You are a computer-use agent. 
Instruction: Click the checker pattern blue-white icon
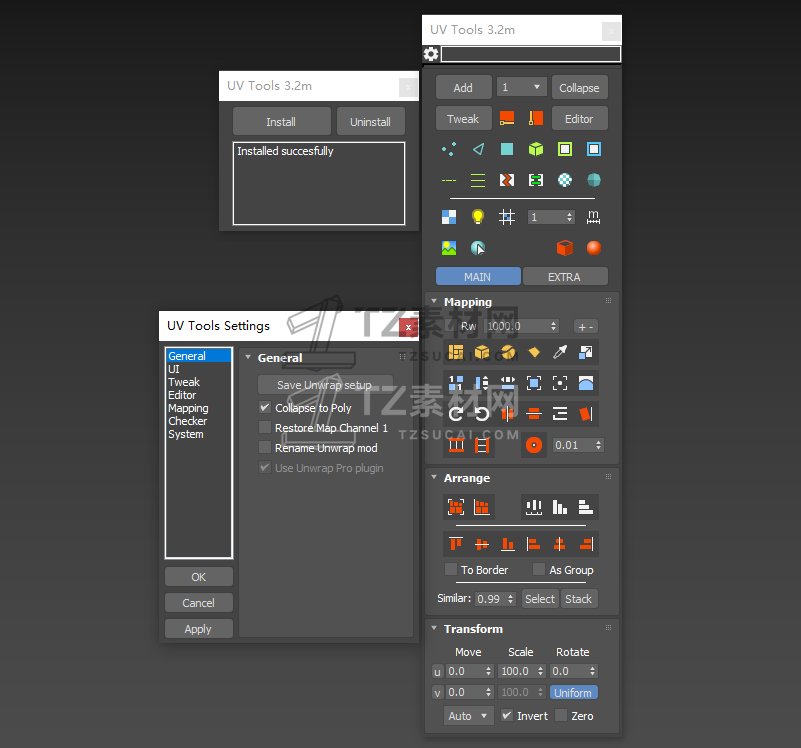coord(449,217)
